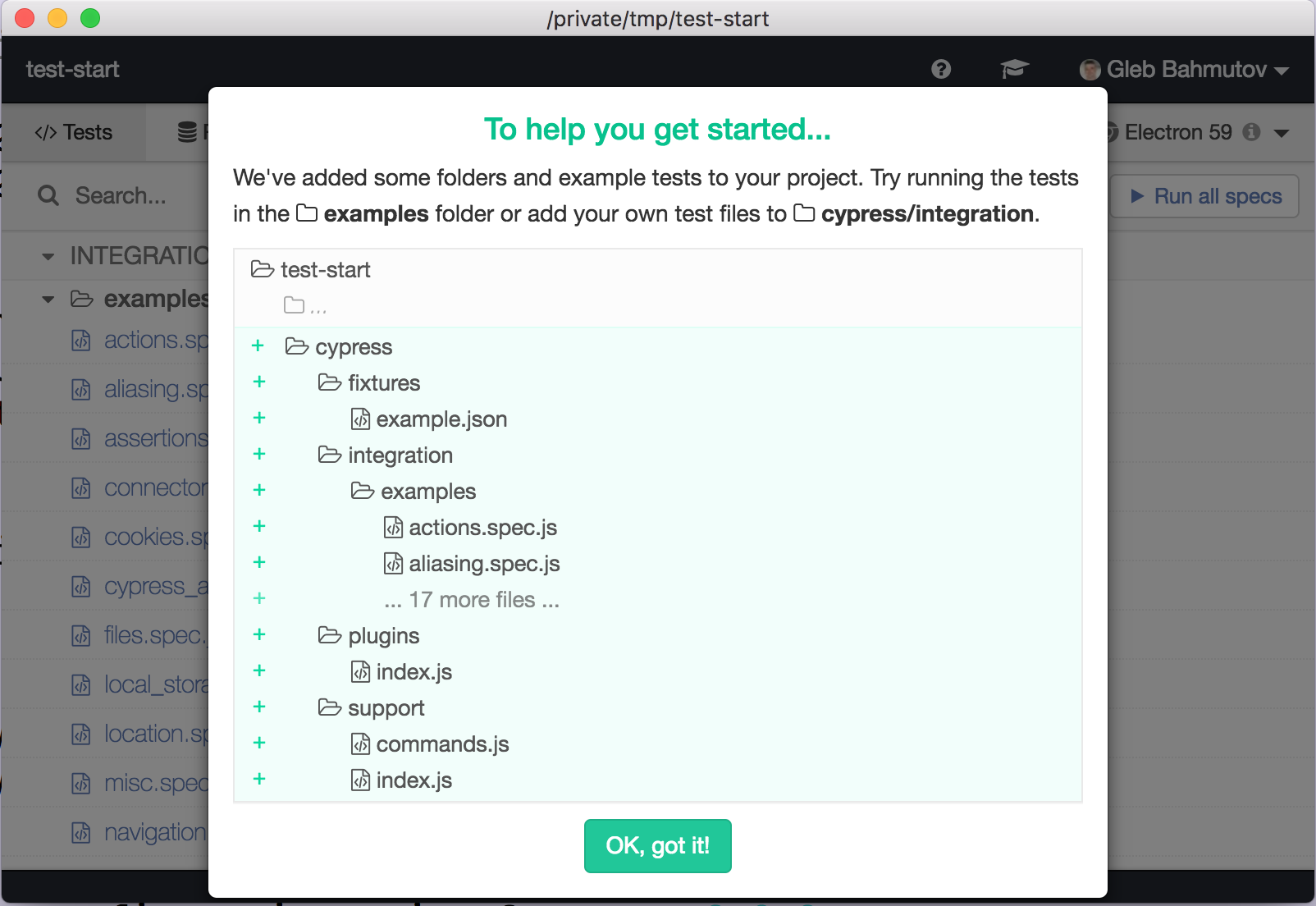Image resolution: width=1316 pixels, height=906 pixels.
Task: Click Run all specs
Action: pos(1204,196)
